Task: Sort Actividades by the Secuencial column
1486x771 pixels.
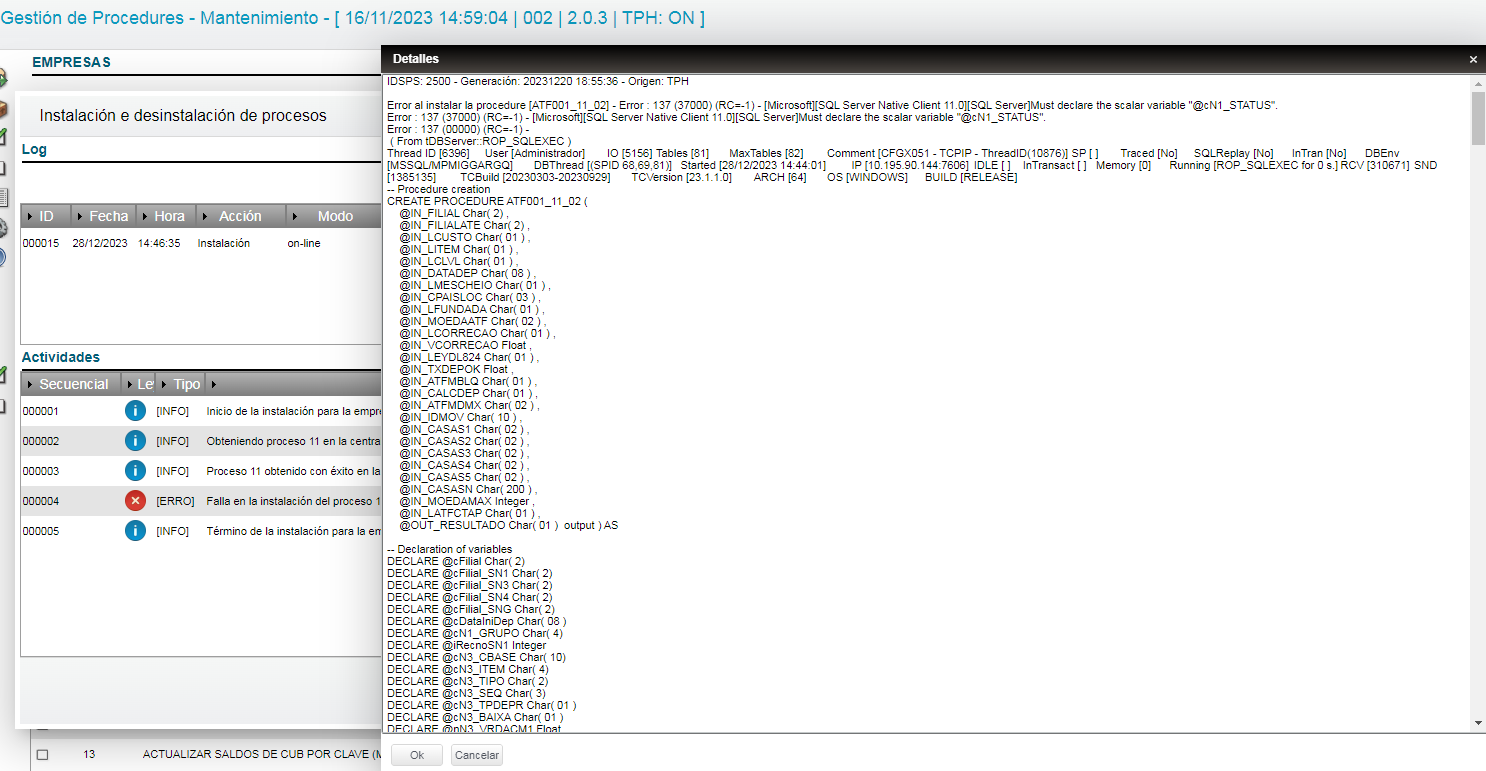Action: point(73,384)
